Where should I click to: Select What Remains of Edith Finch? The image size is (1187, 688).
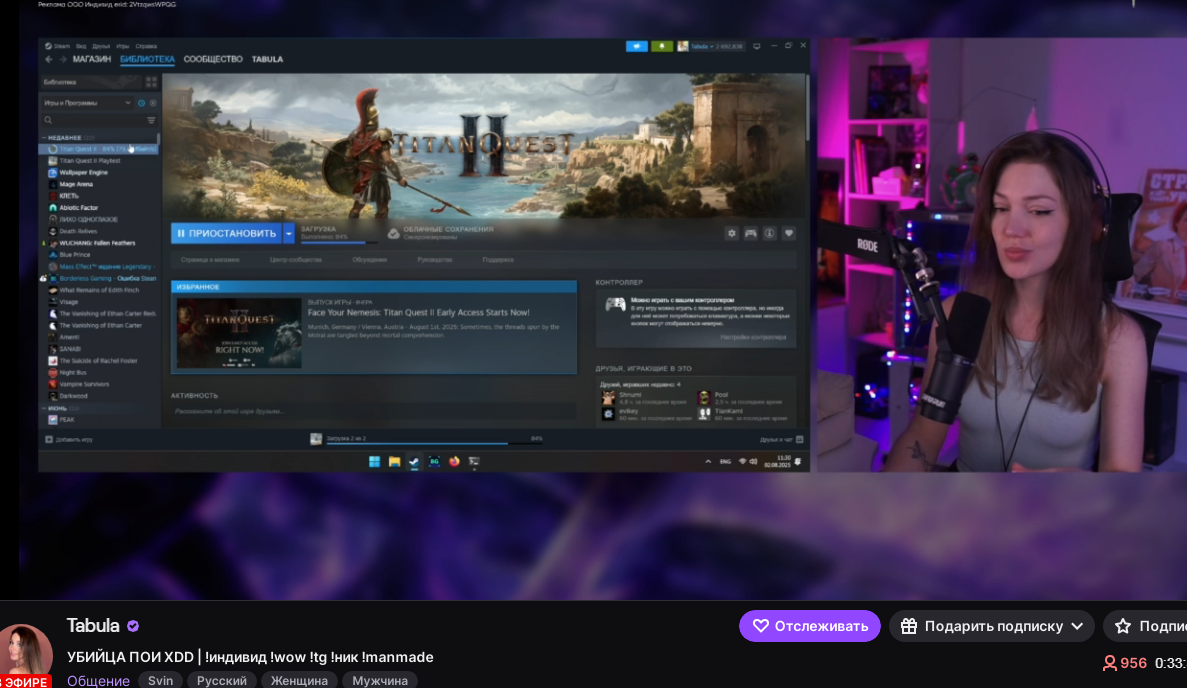[x=98, y=290]
